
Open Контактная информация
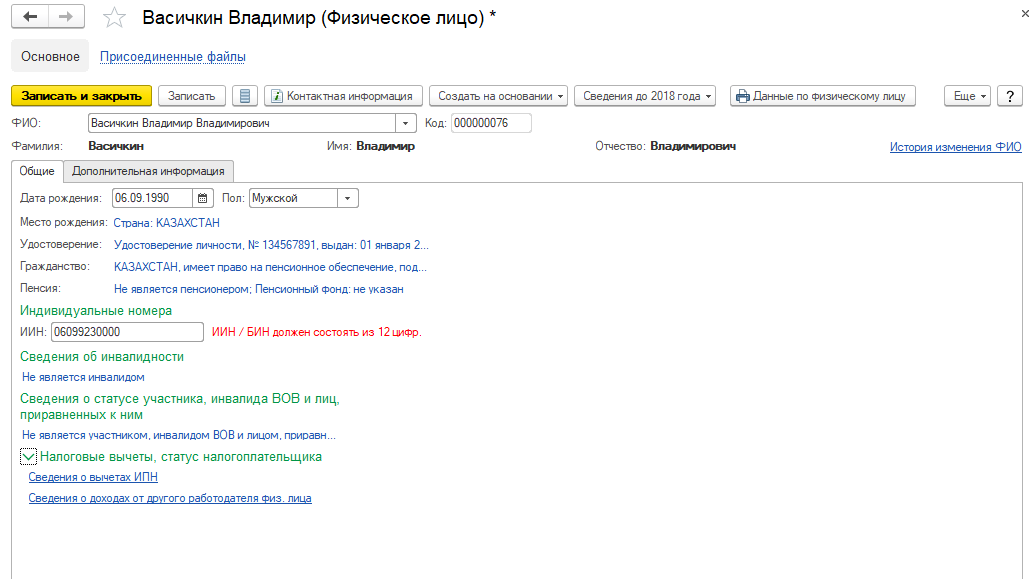coord(343,96)
